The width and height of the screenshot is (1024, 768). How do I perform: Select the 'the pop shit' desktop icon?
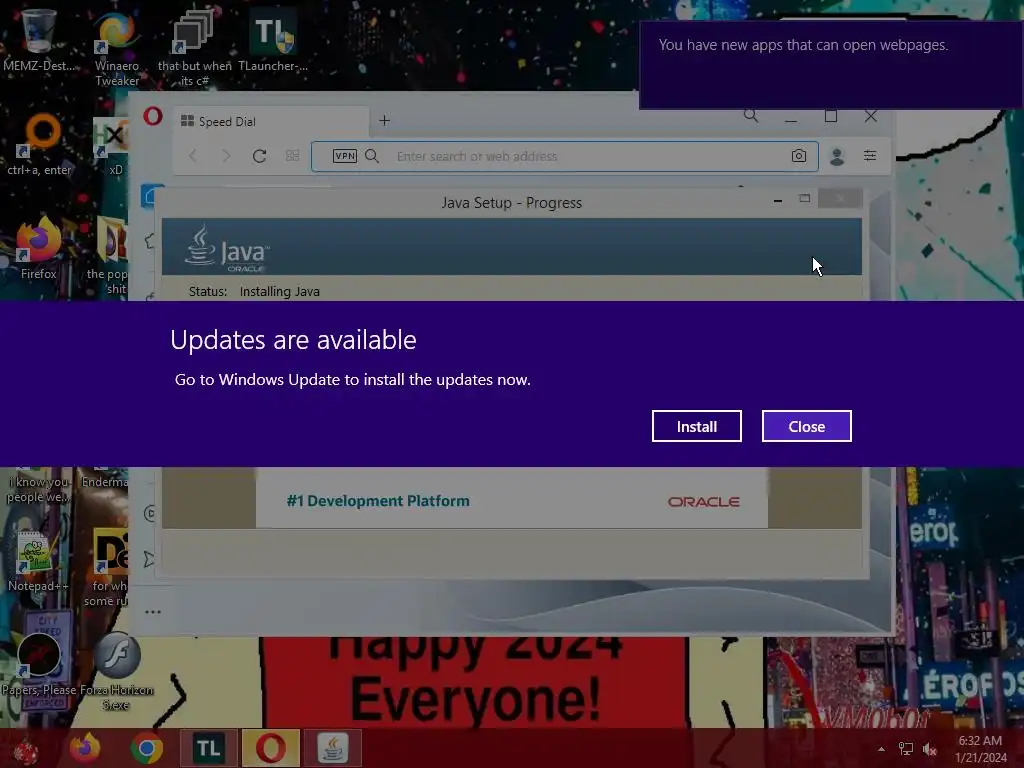coord(108,255)
